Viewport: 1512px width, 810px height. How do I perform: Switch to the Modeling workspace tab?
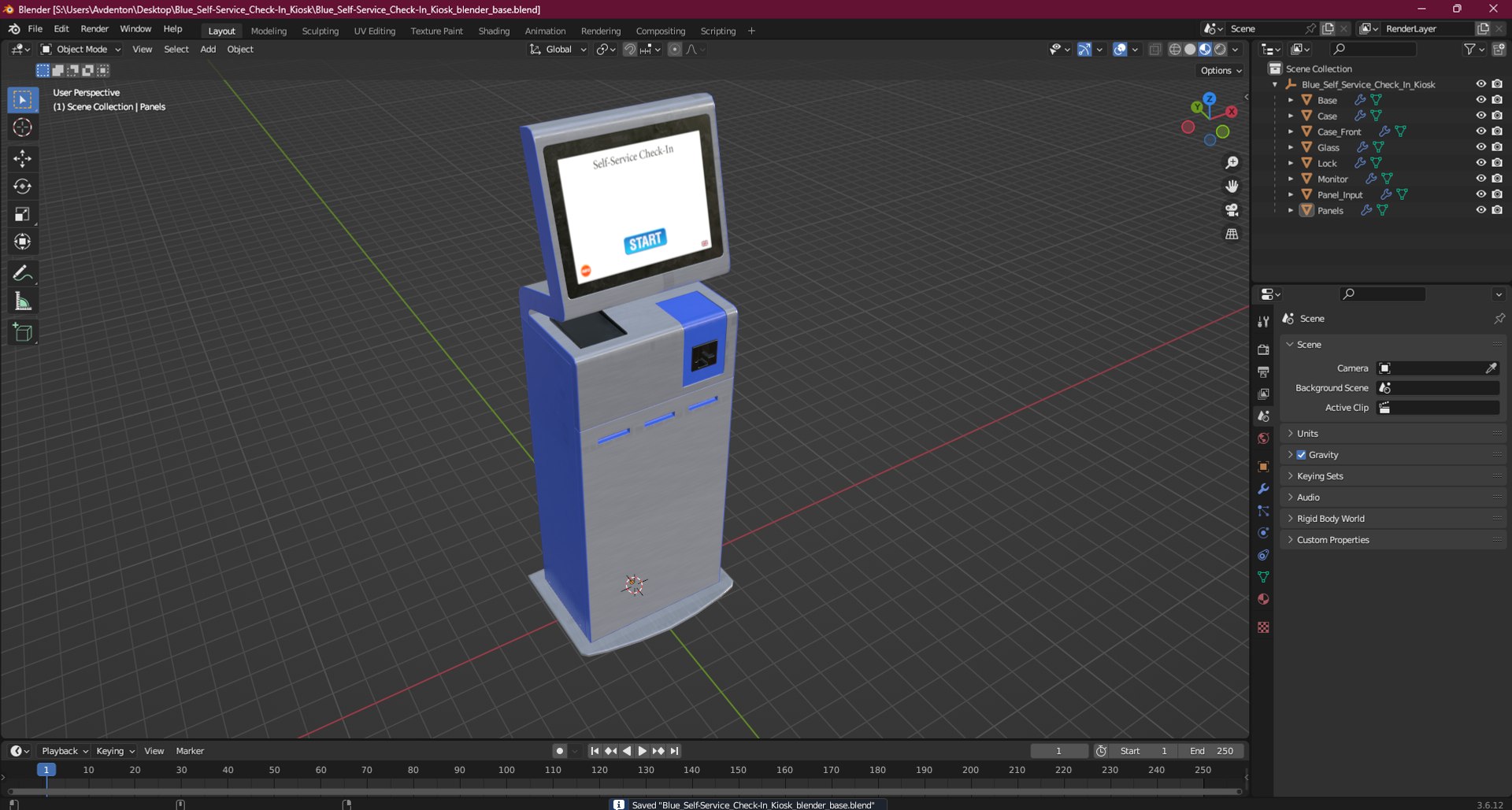[269, 31]
